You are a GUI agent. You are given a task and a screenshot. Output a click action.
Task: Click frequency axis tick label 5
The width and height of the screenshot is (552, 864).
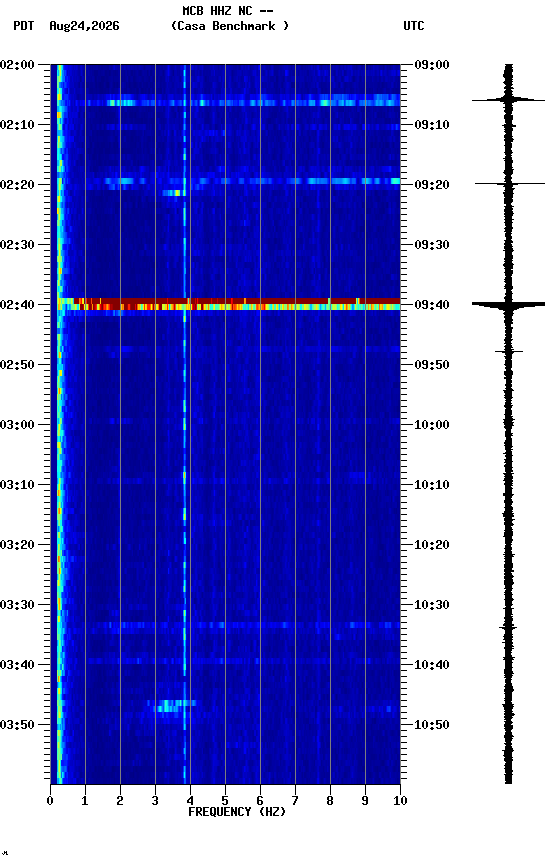click(x=225, y=801)
